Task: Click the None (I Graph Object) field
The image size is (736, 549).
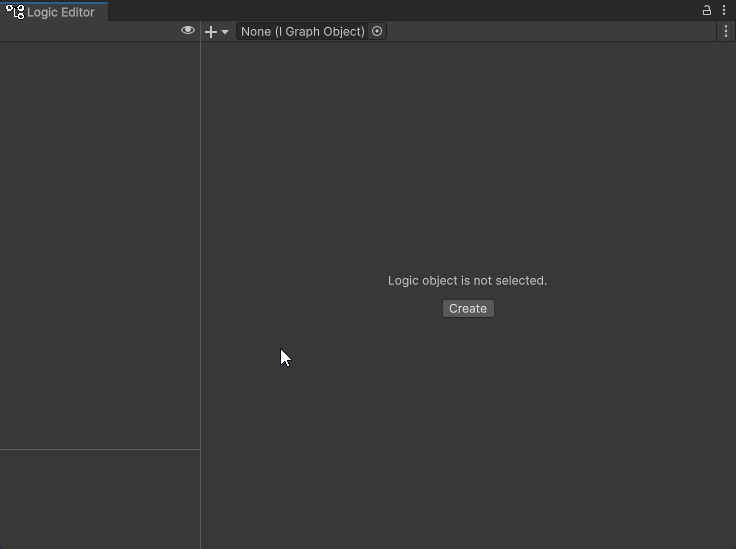Action: pos(311,31)
